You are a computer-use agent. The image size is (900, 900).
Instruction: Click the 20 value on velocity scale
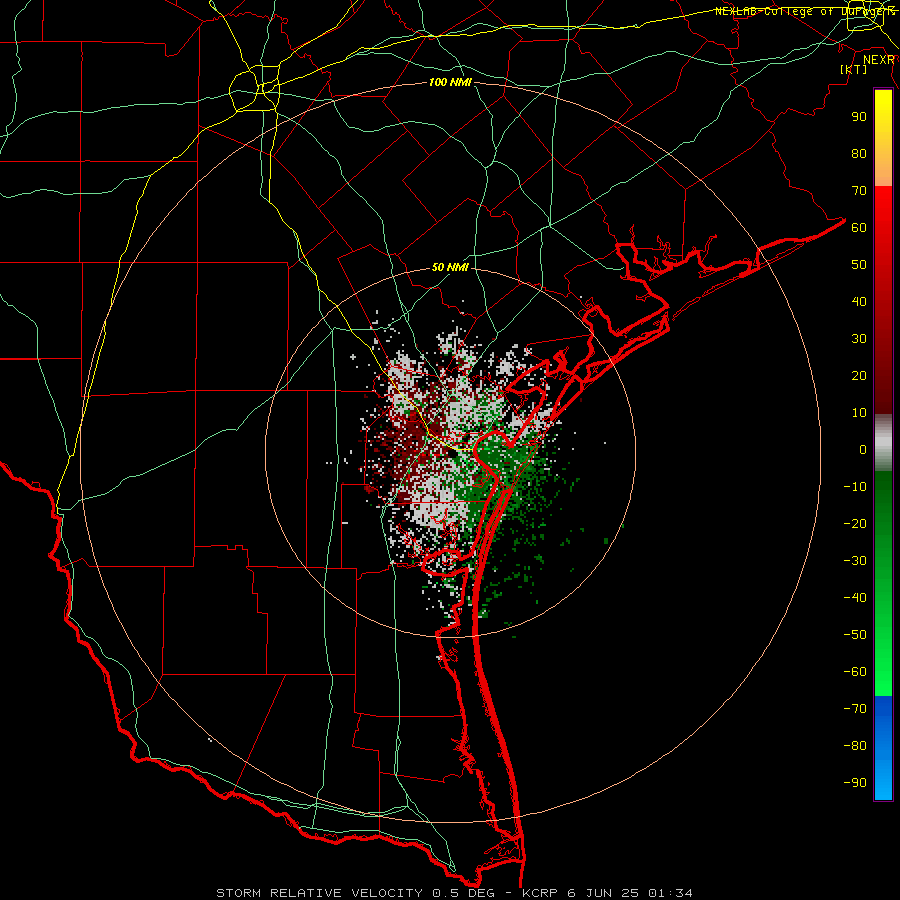pyautogui.click(x=859, y=375)
